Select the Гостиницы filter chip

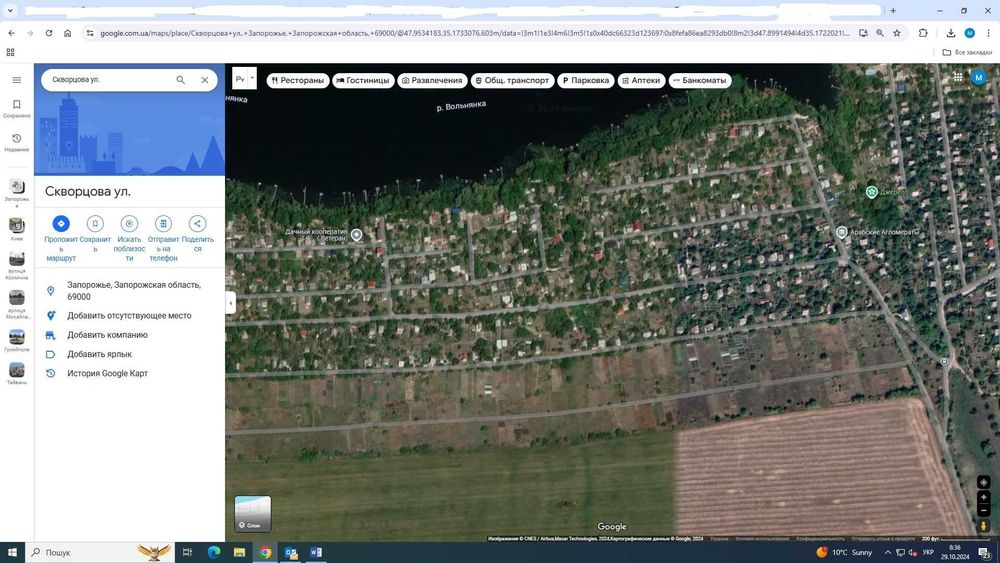[x=363, y=80]
